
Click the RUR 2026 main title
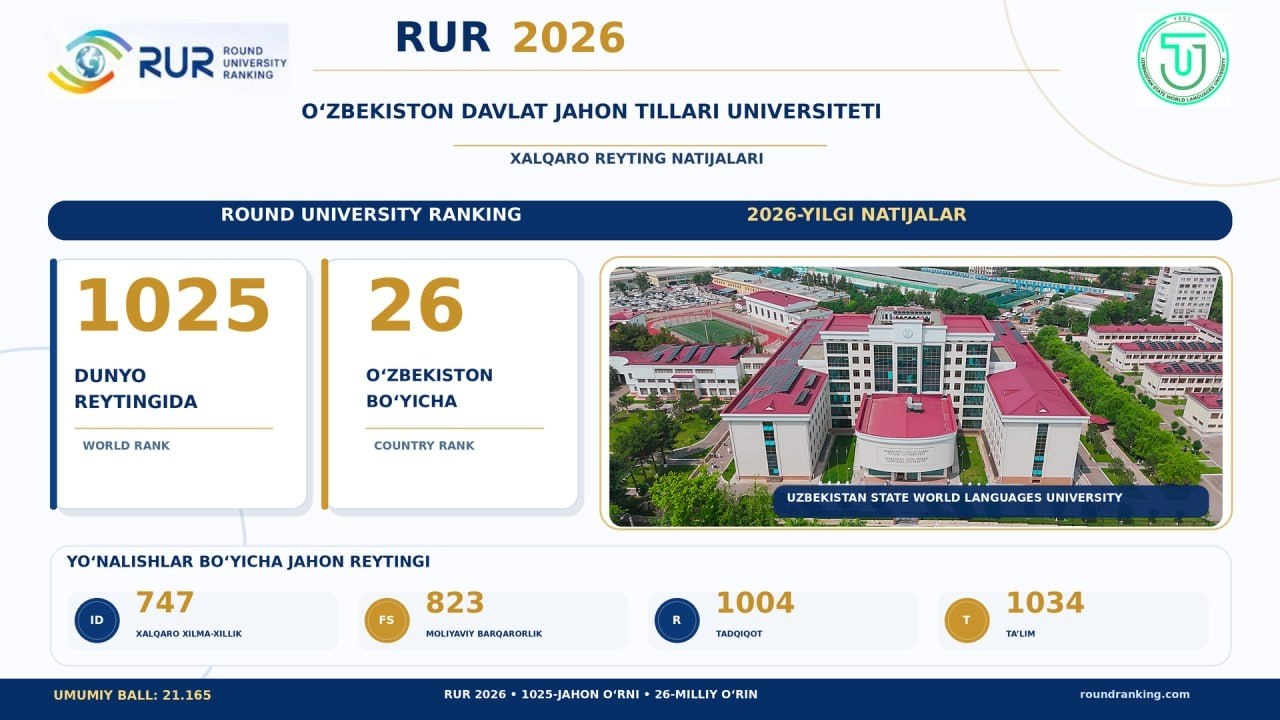[510, 38]
